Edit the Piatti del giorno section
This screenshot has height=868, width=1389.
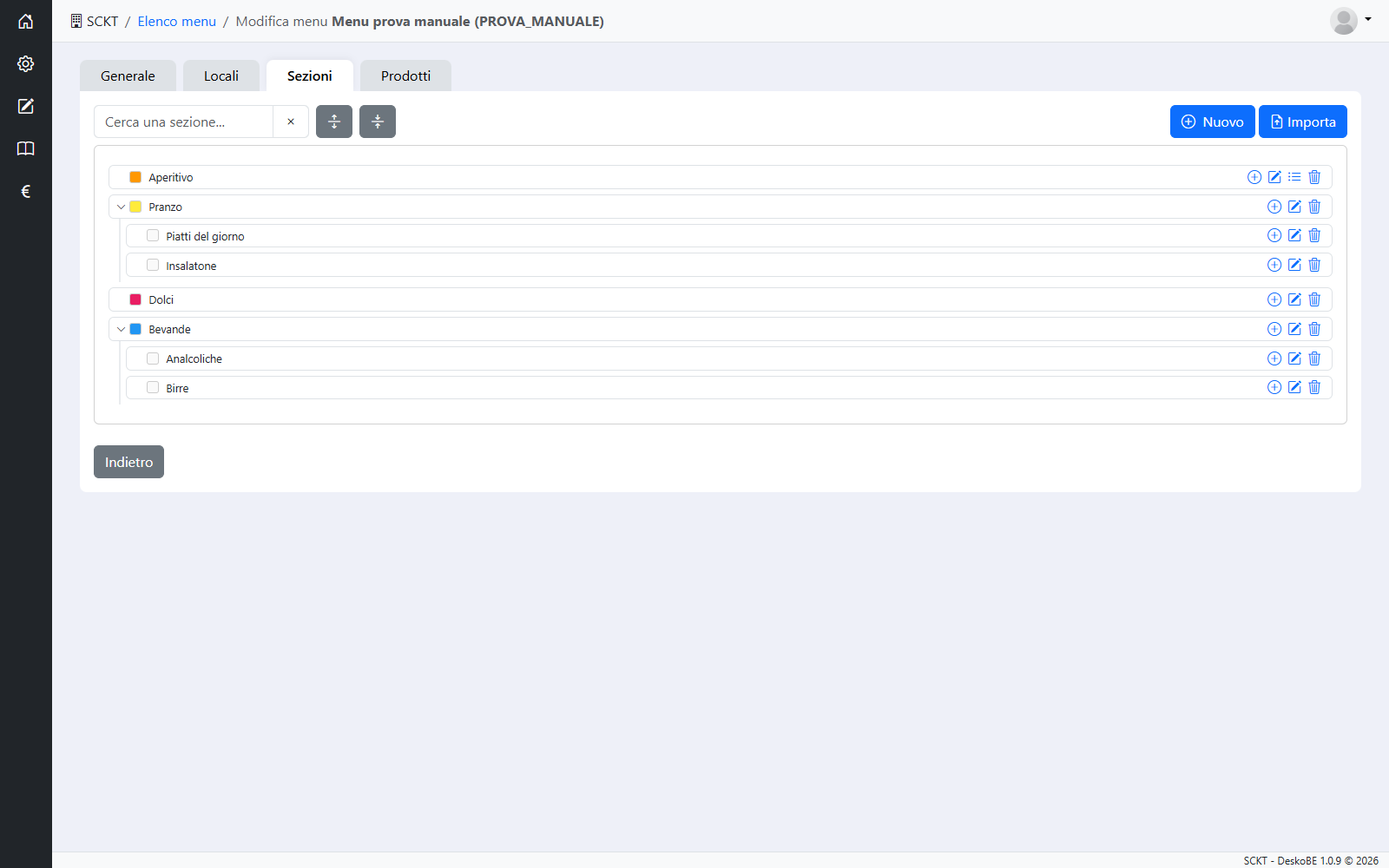1294,235
